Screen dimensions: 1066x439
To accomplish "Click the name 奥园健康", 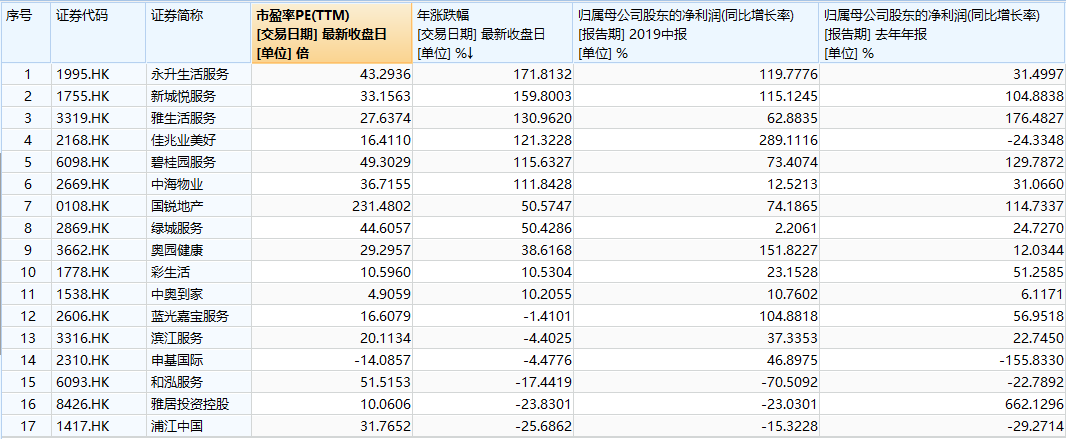I will (x=177, y=250).
